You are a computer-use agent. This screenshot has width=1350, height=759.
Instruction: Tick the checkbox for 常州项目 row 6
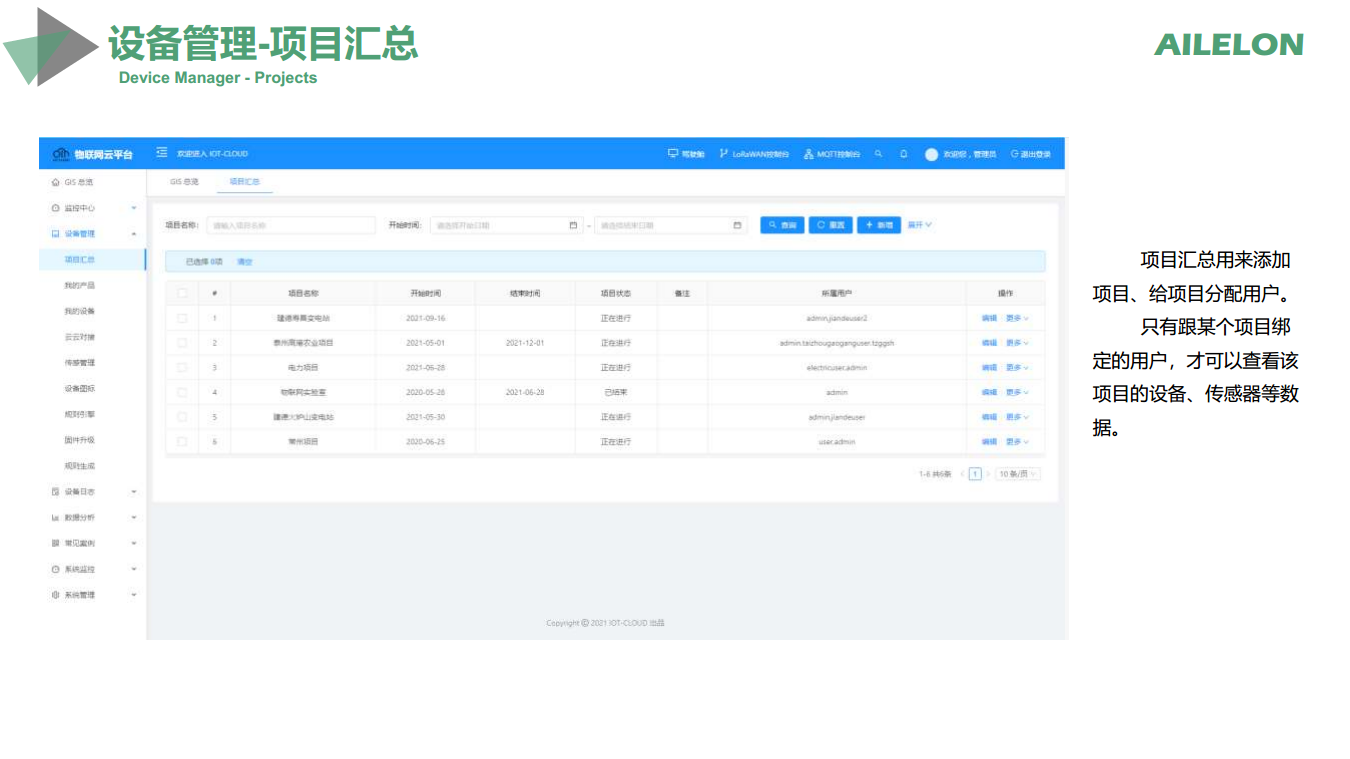coord(182,441)
